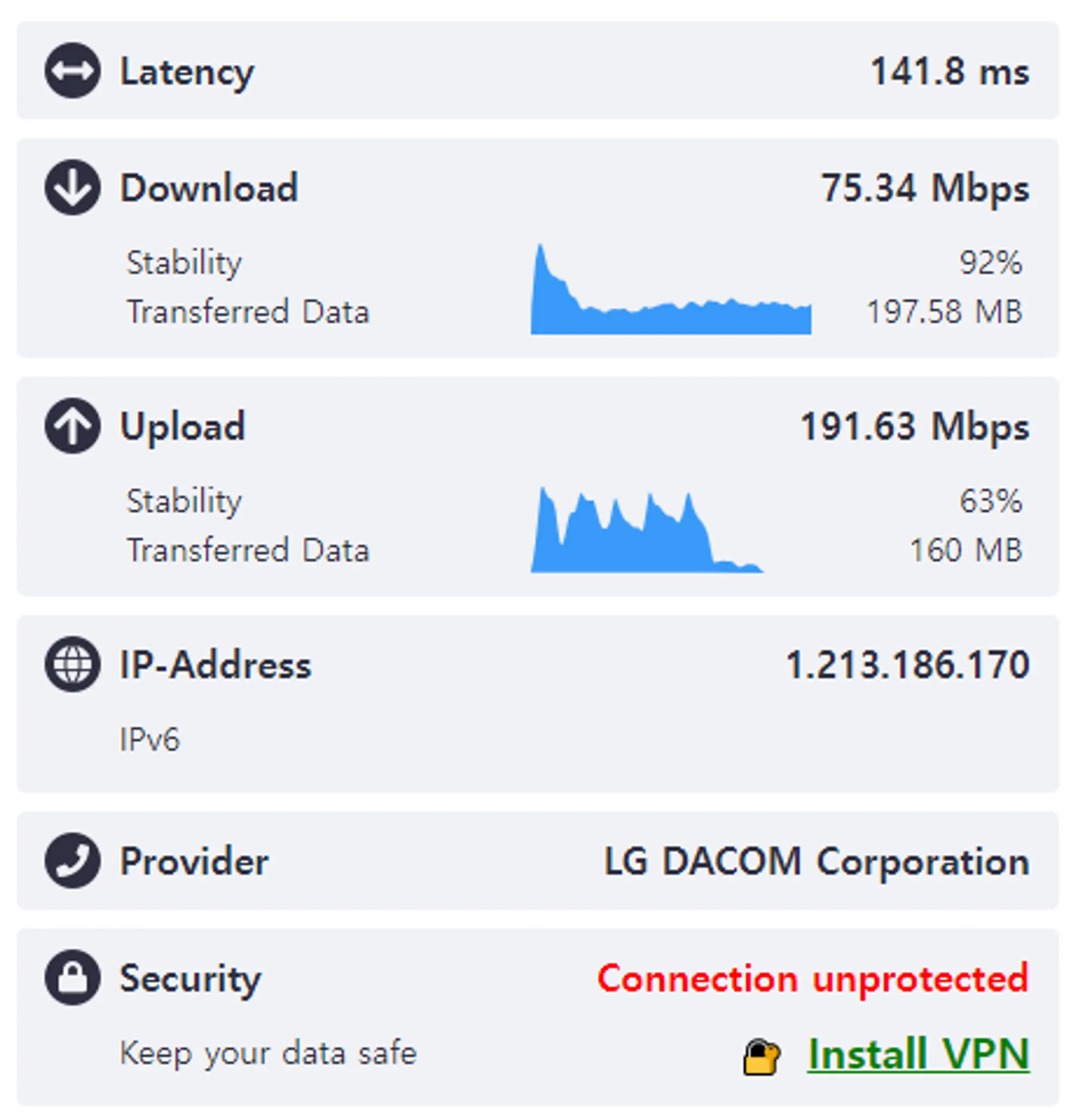Image resolution: width=1080 pixels, height=1120 pixels.
Task: Click the Keep your data safe text
Action: (x=268, y=1053)
